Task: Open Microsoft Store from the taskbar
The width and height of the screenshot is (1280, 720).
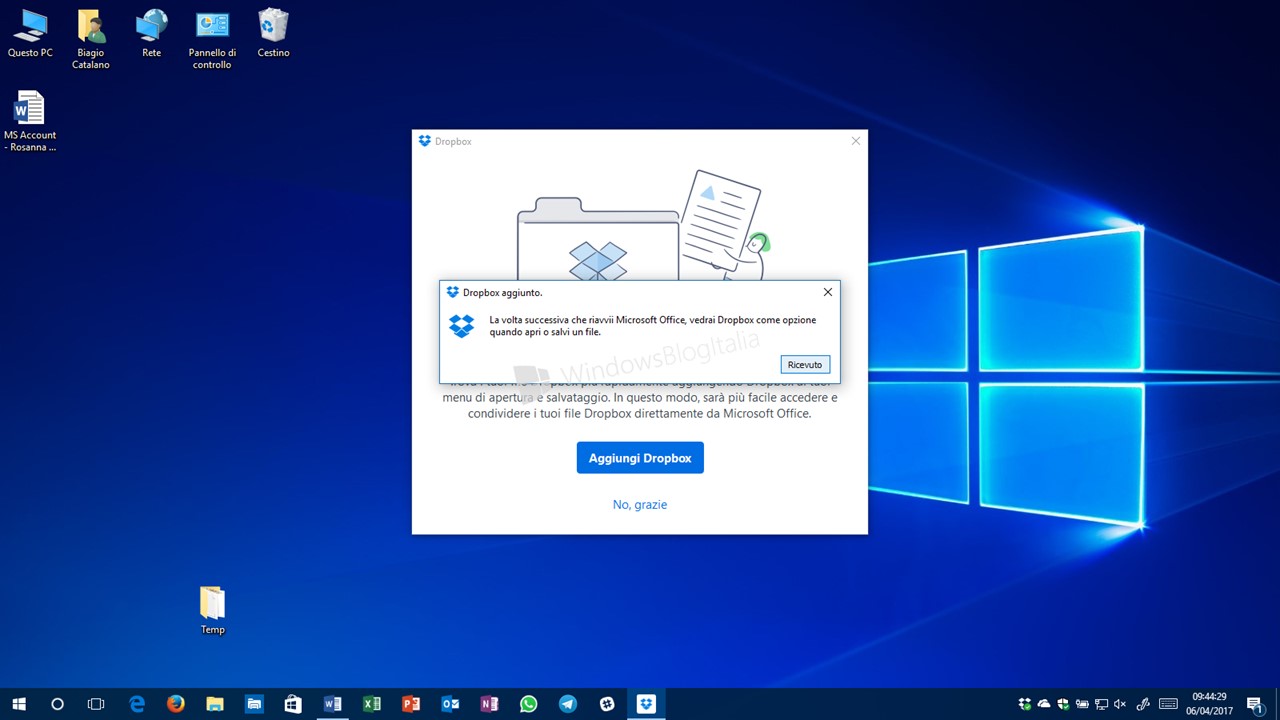Action: pos(293,704)
